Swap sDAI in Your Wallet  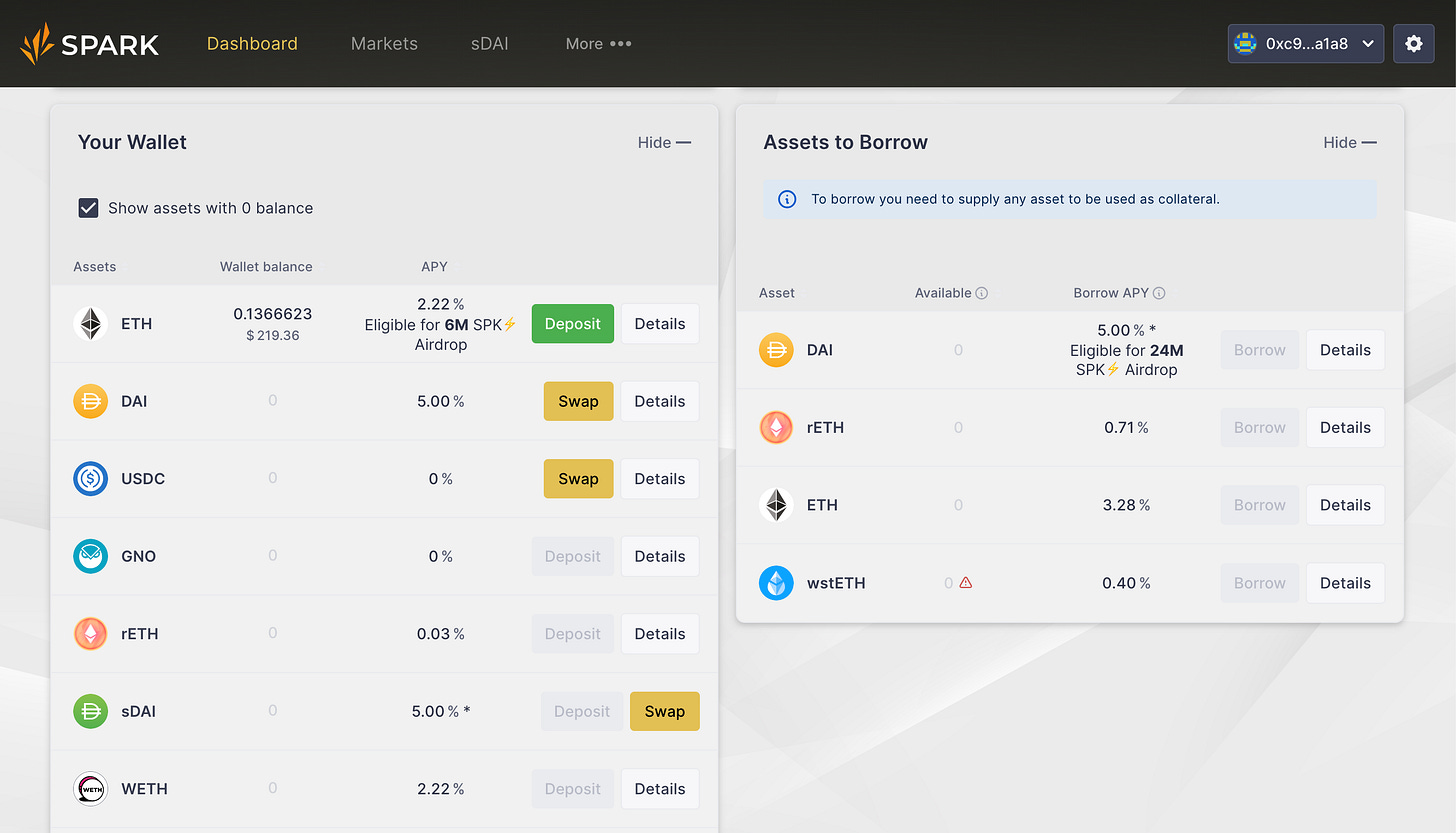point(665,712)
